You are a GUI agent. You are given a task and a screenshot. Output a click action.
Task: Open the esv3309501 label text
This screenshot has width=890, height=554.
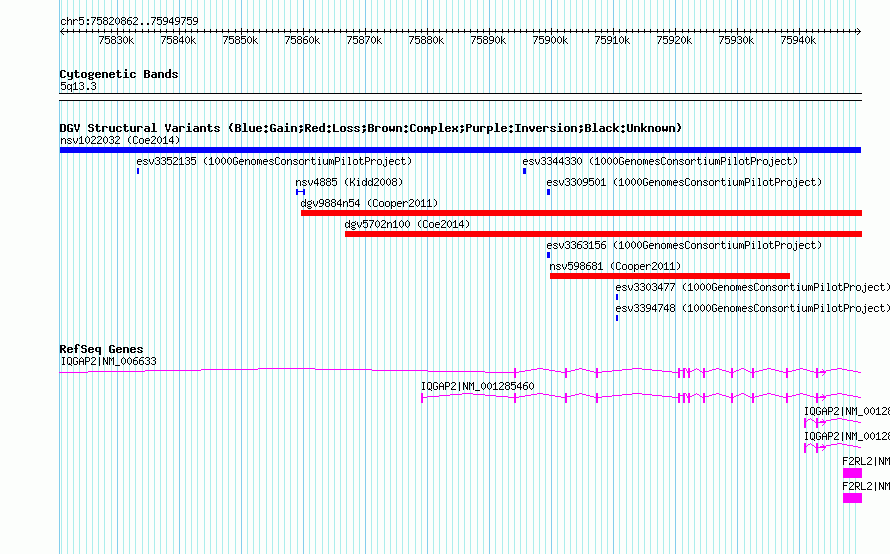tap(684, 182)
